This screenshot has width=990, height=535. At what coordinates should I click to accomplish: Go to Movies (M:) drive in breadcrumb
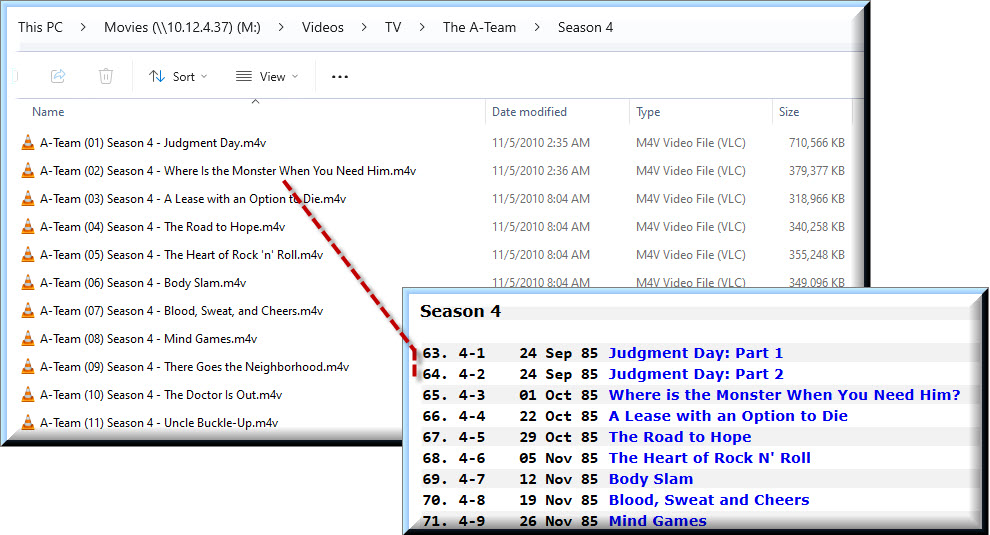(x=182, y=27)
